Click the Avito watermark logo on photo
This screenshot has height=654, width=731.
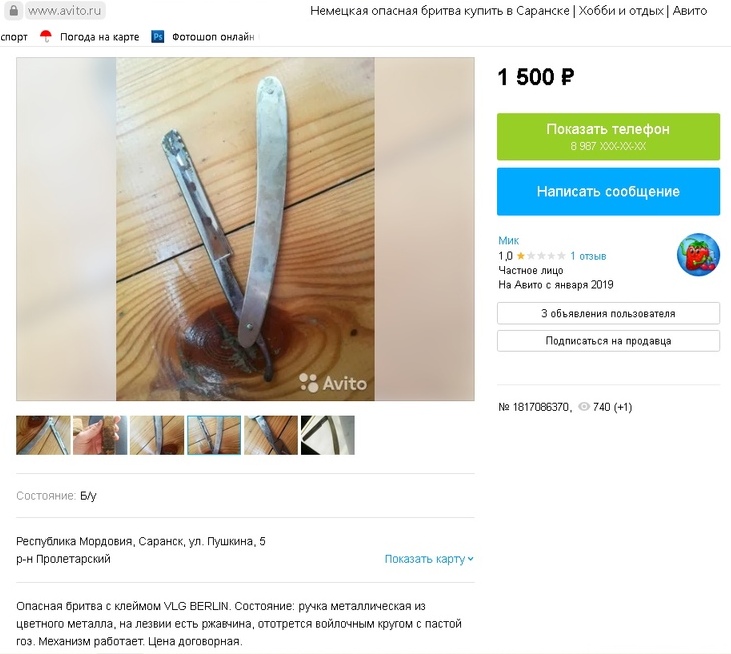click(333, 383)
